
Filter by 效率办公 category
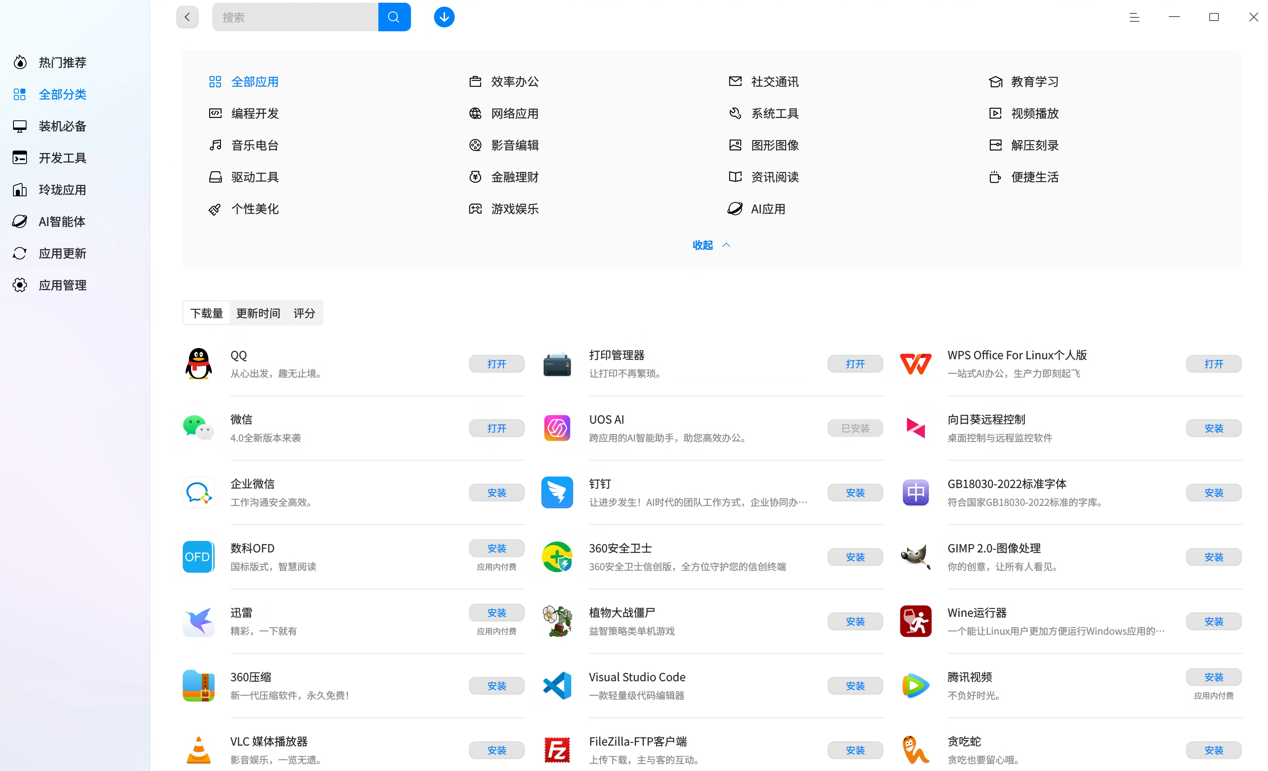coord(504,82)
